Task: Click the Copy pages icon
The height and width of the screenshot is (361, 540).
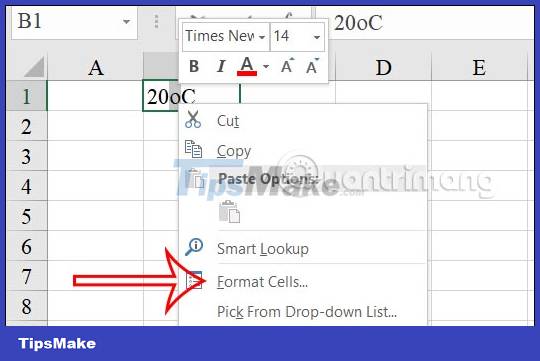Action: tap(194, 149)
